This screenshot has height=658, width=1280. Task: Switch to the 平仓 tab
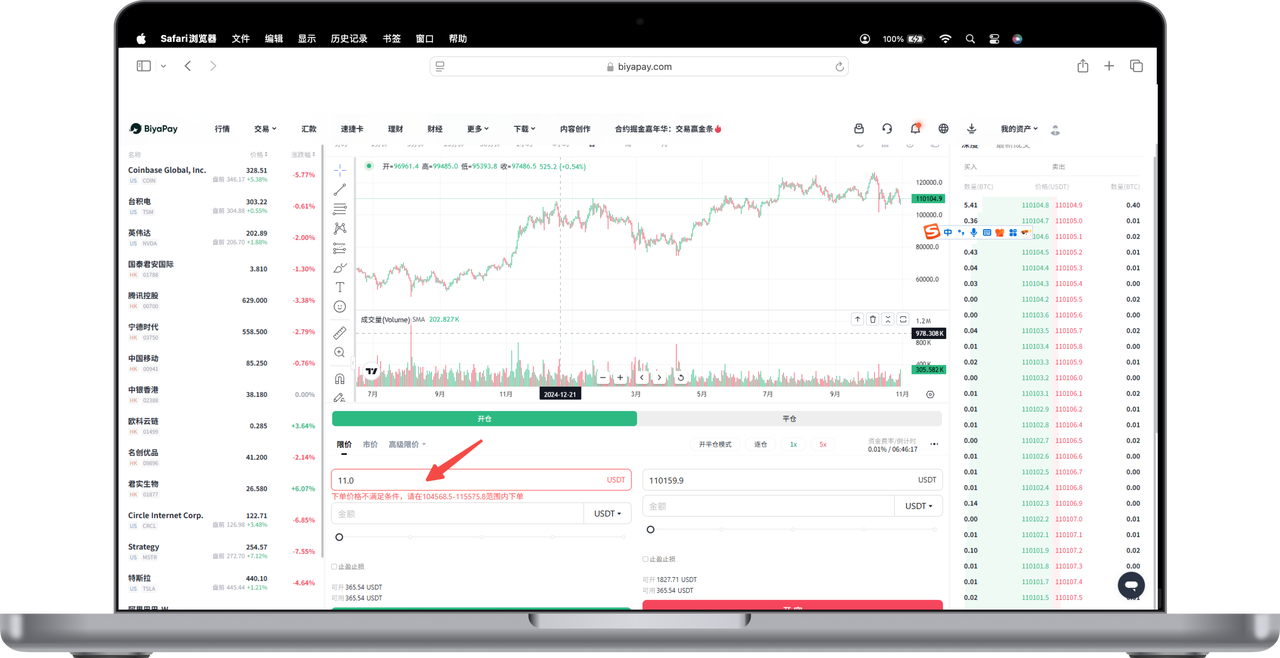pos(789,419)
